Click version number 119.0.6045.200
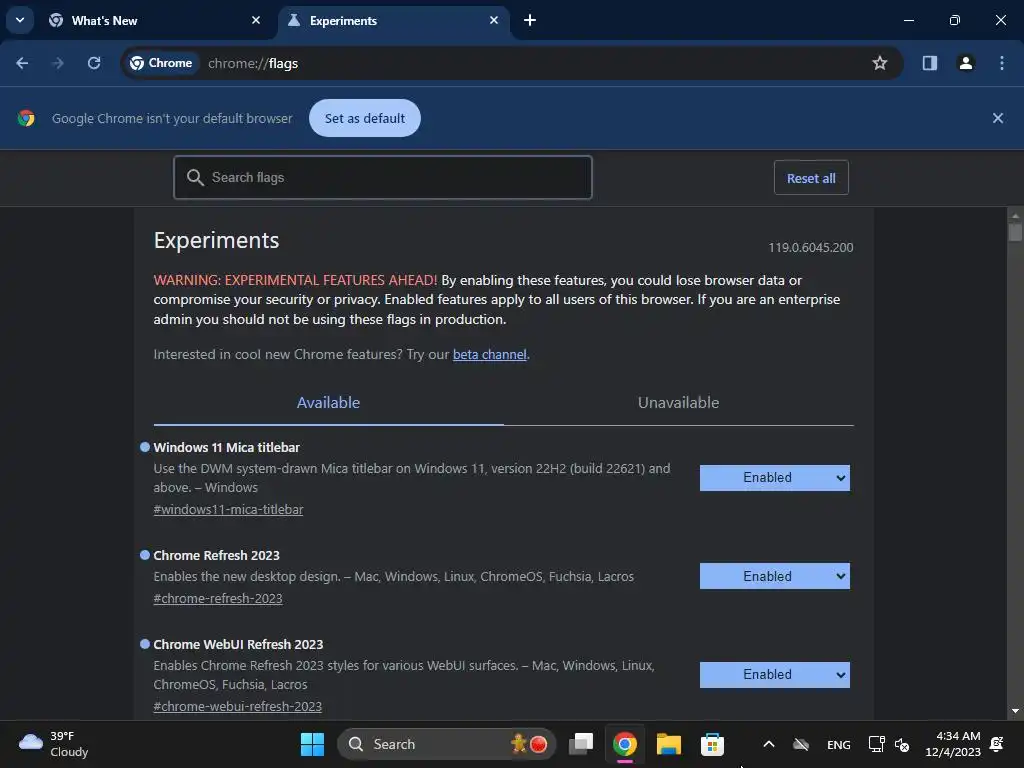The width and height of the screenshot is (1024, 768). [810, 248]
